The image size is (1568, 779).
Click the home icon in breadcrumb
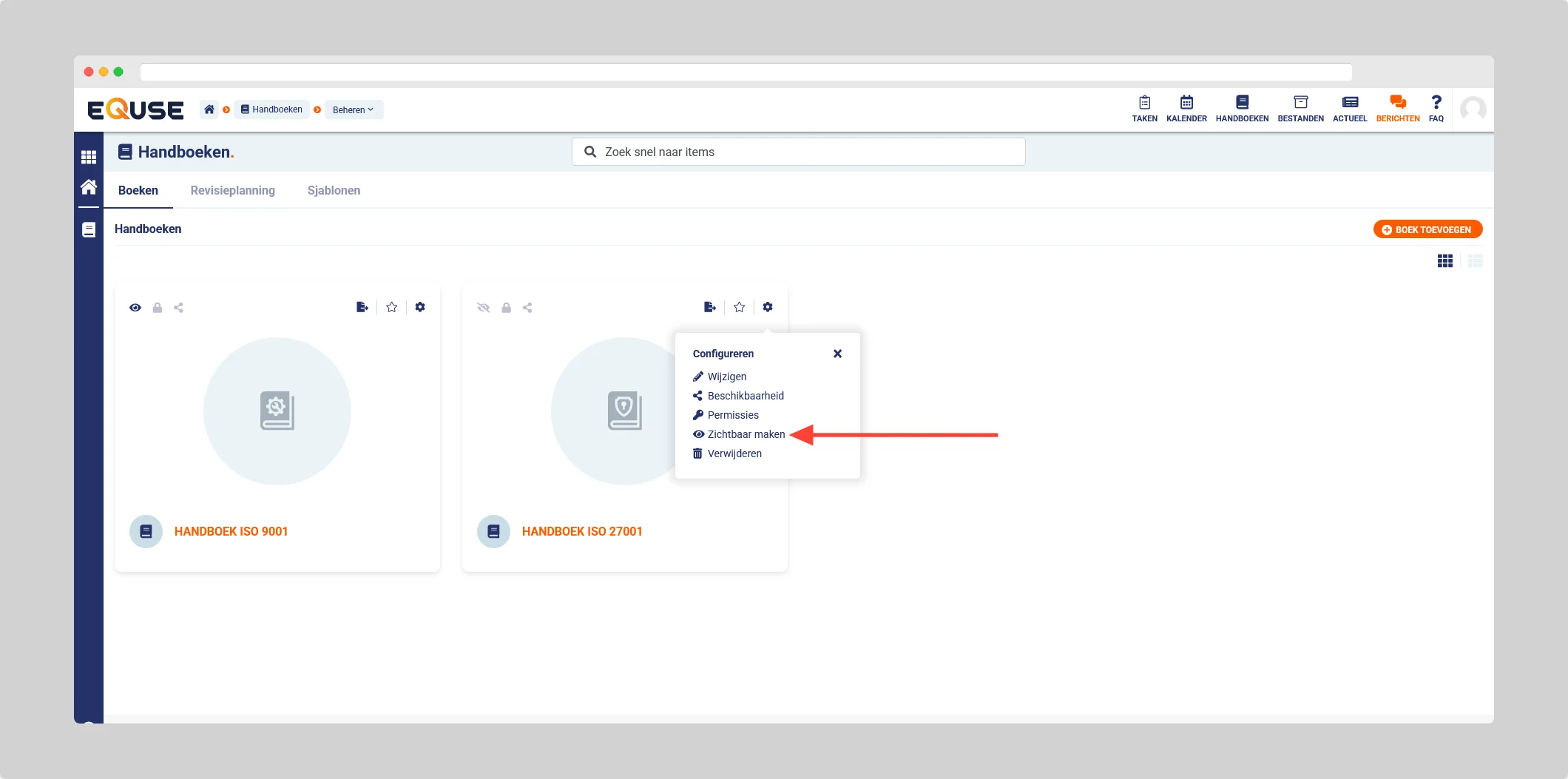(x=209, y=109)
